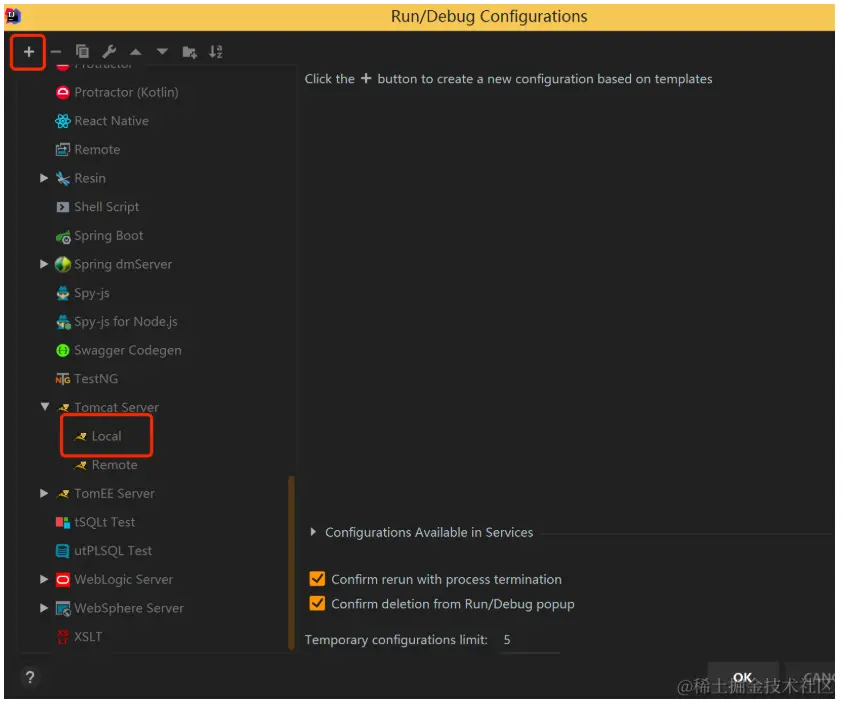Select the Swagger Codegen icon
This screenshot has width=842, height=704.
[63, 350]
